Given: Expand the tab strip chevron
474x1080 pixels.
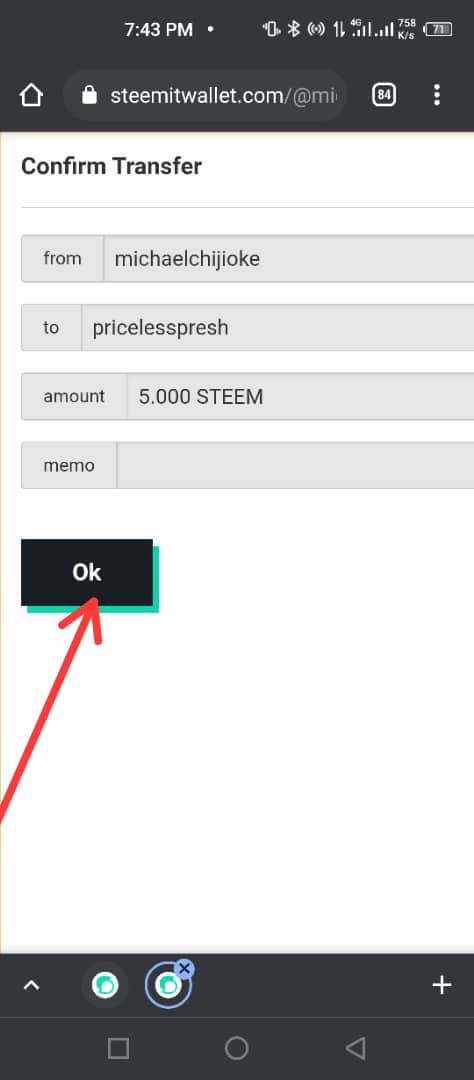Looking at the screenshot, I should click(x=31, y=986).
